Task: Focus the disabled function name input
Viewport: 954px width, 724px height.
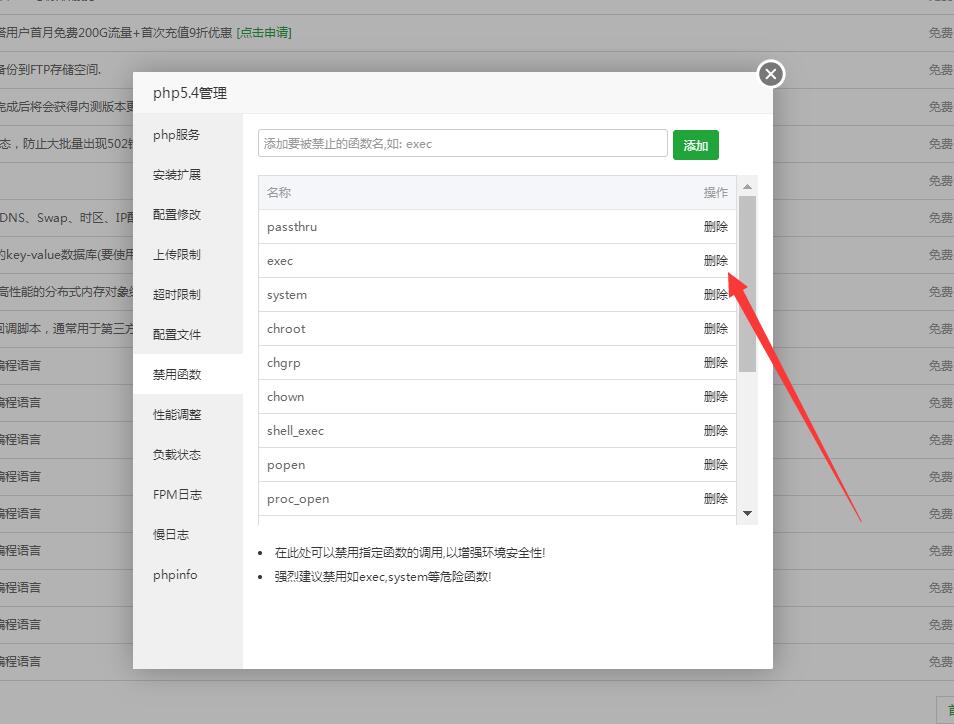Action: coord(462,144)
